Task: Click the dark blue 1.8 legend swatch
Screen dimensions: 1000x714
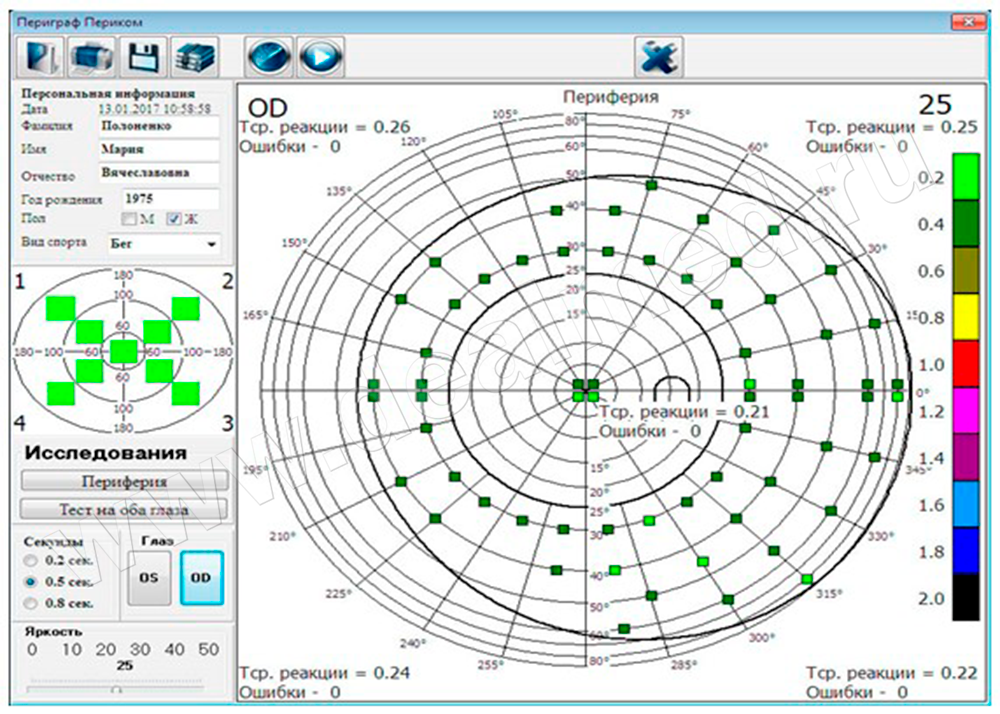Action: point(966,550)
